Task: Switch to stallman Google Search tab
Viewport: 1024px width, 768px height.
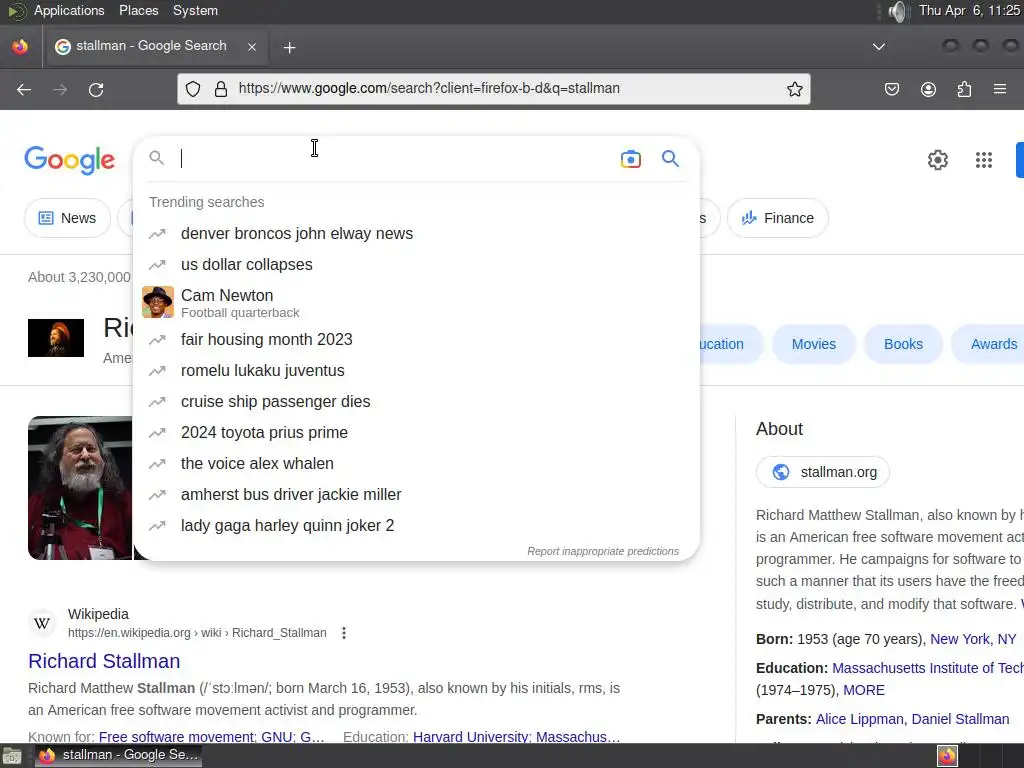Action: (x=155, y=46)
